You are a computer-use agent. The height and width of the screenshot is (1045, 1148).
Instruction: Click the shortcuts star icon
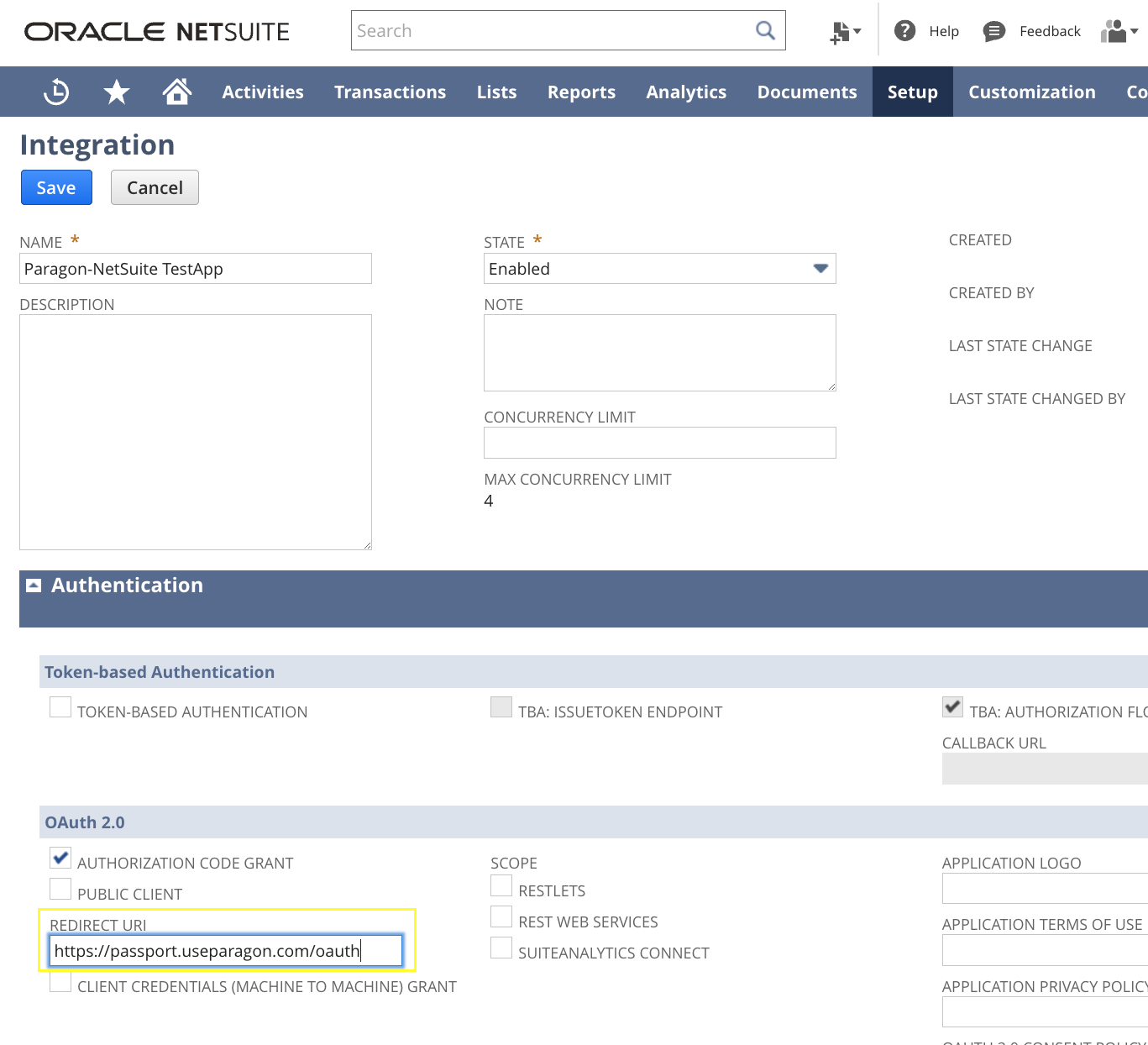[116, 91]
